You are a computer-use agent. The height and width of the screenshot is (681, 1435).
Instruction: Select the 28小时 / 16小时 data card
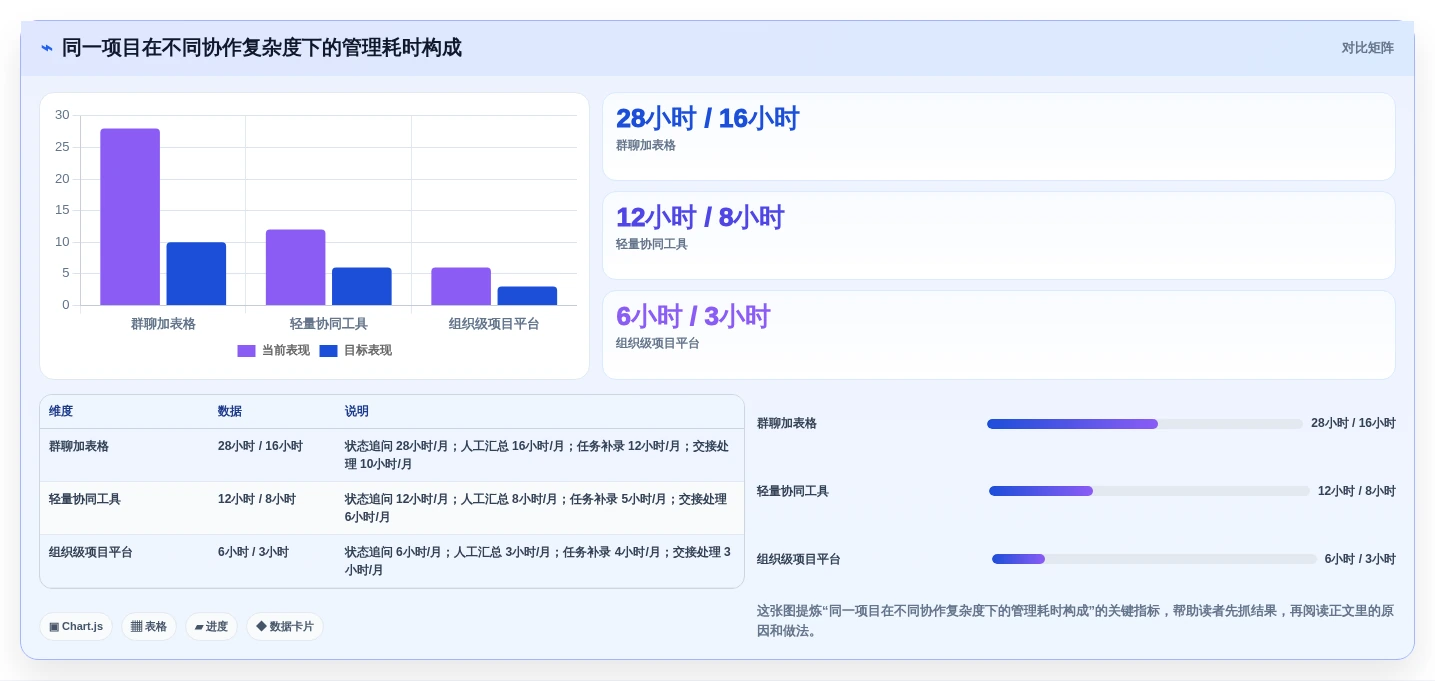coord(998,137)
